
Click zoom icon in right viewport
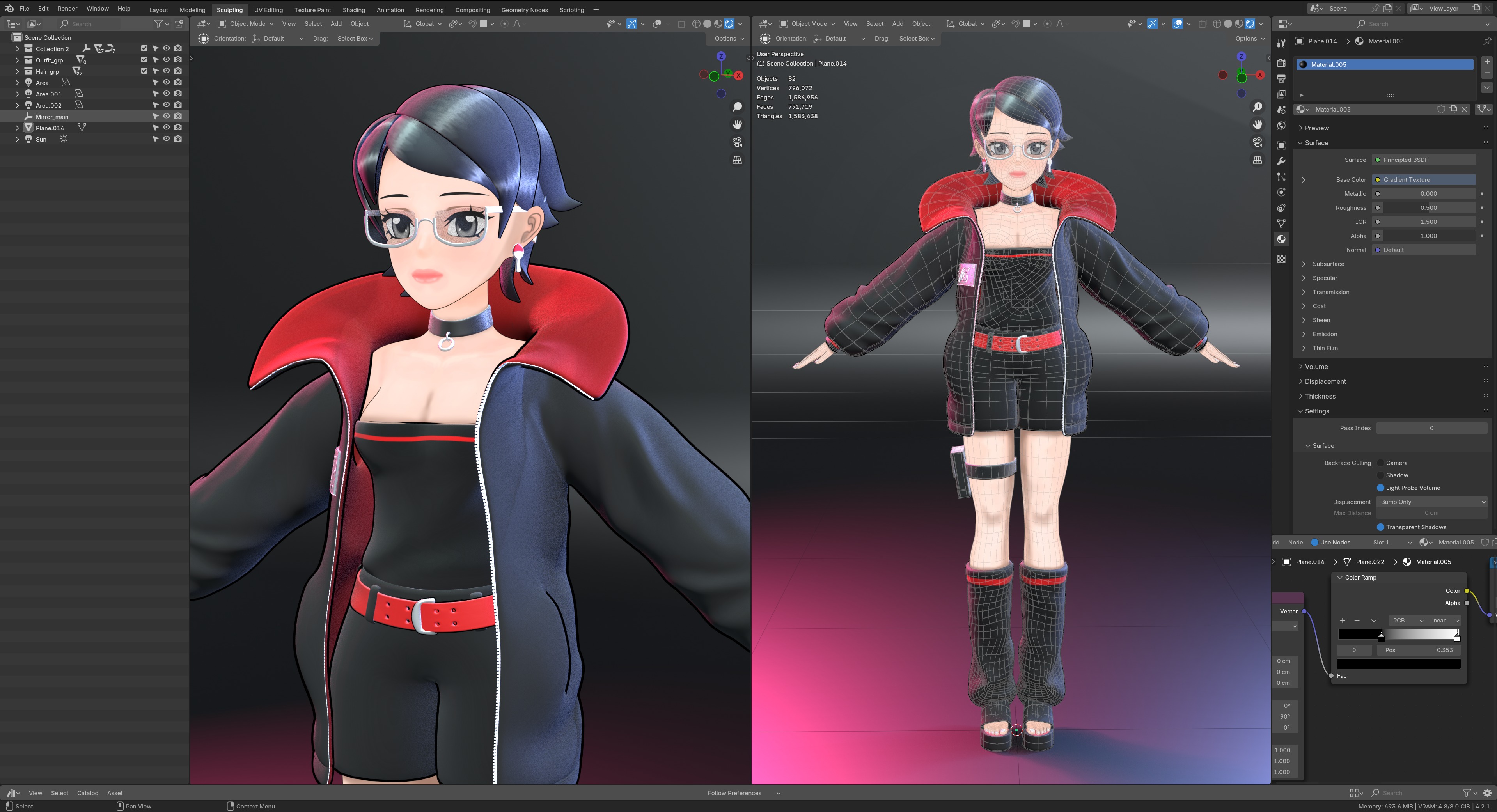tap(1258, 107)
